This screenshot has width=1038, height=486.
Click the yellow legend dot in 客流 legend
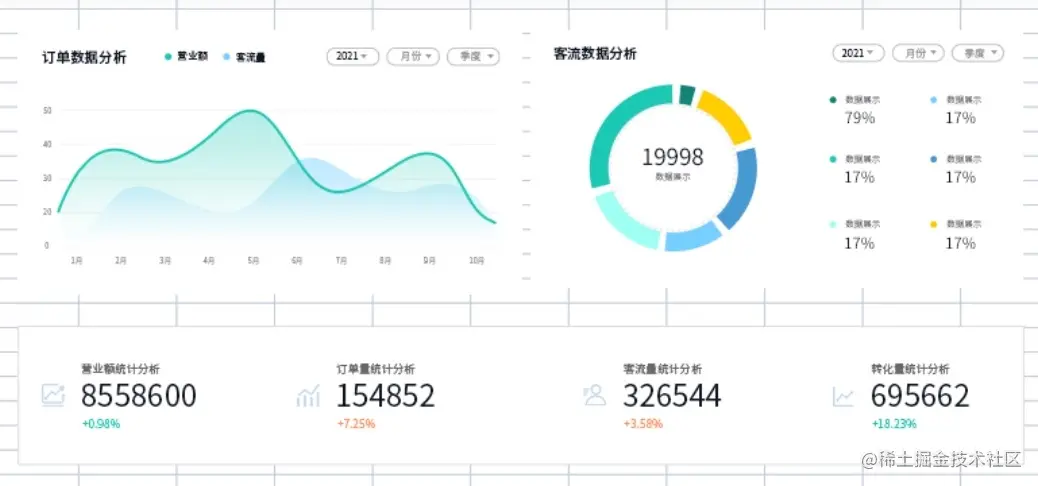pyautogui.click(x=934, y=225)
